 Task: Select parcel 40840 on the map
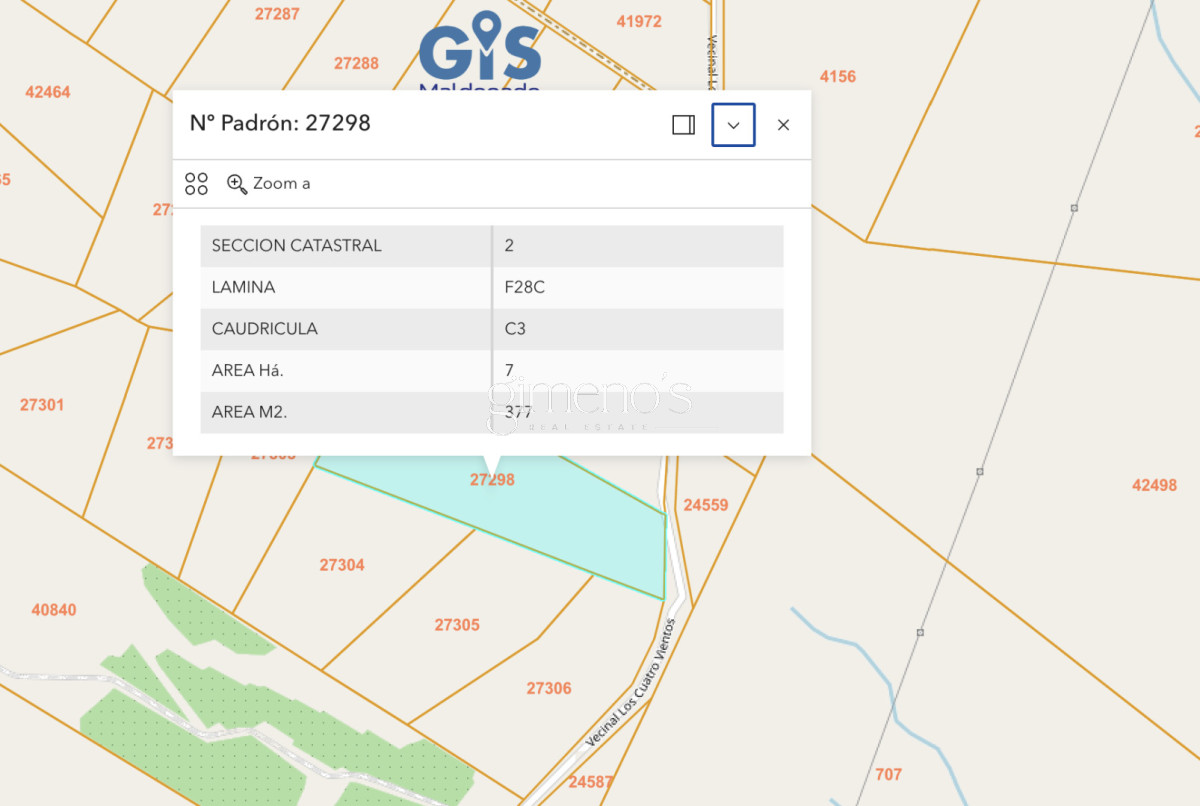click(54, 609)
